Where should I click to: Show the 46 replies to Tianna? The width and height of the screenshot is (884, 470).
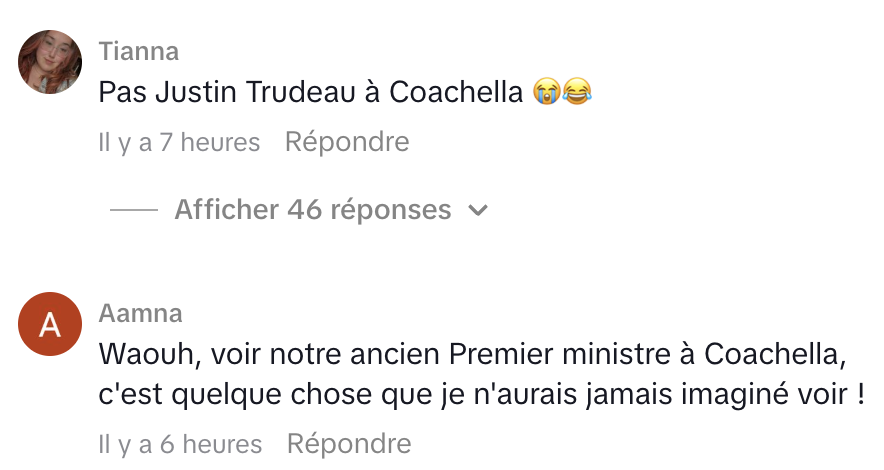pyautogui.click(x=312, y=210)
